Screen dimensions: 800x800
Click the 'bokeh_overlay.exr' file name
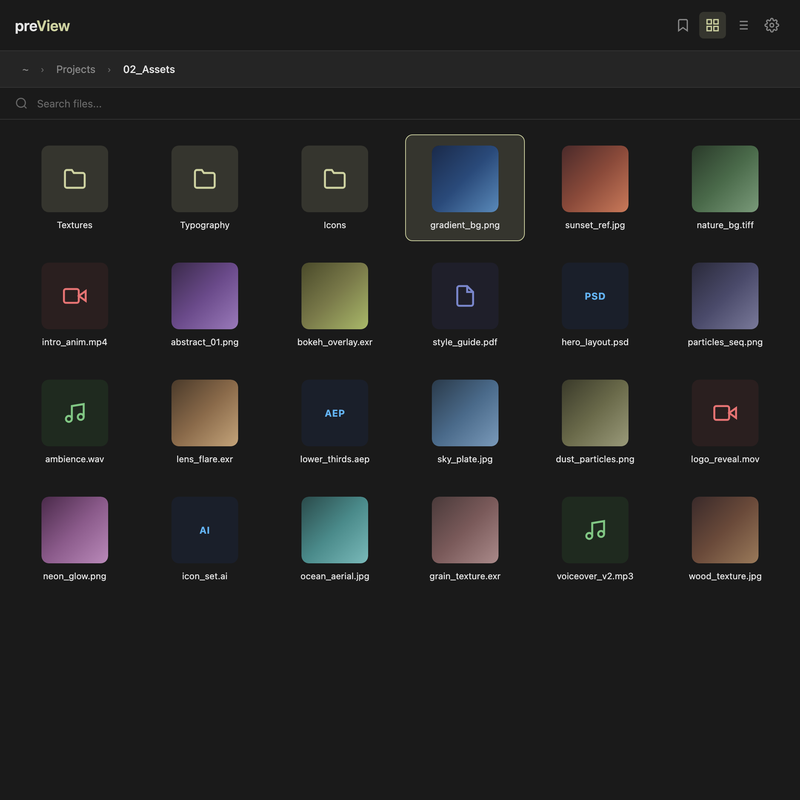tap(335, 342)
